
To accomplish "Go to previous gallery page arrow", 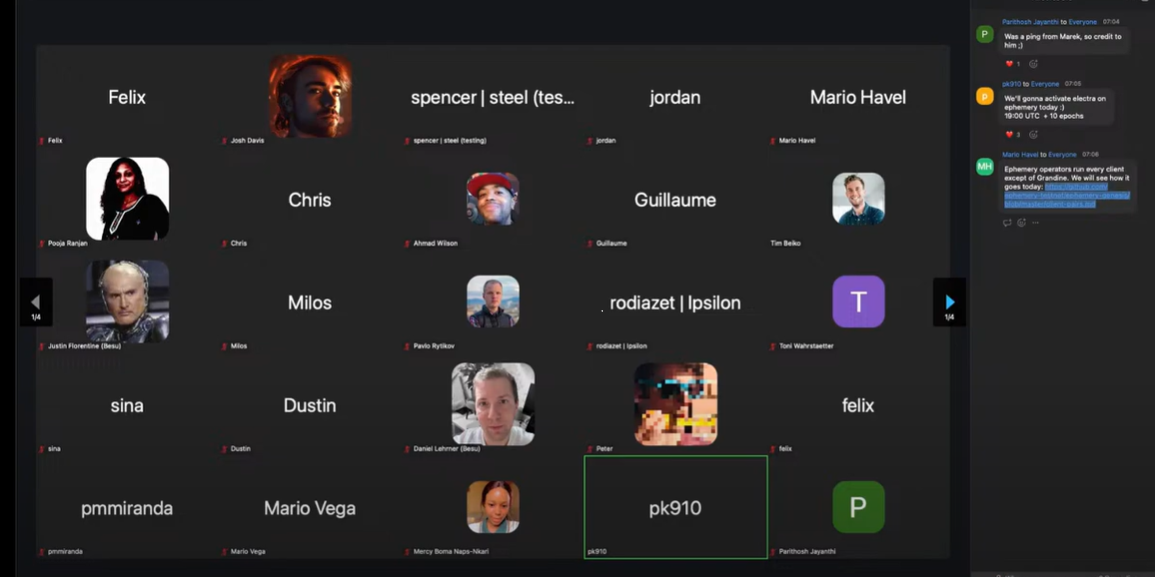I will [35, 302].
